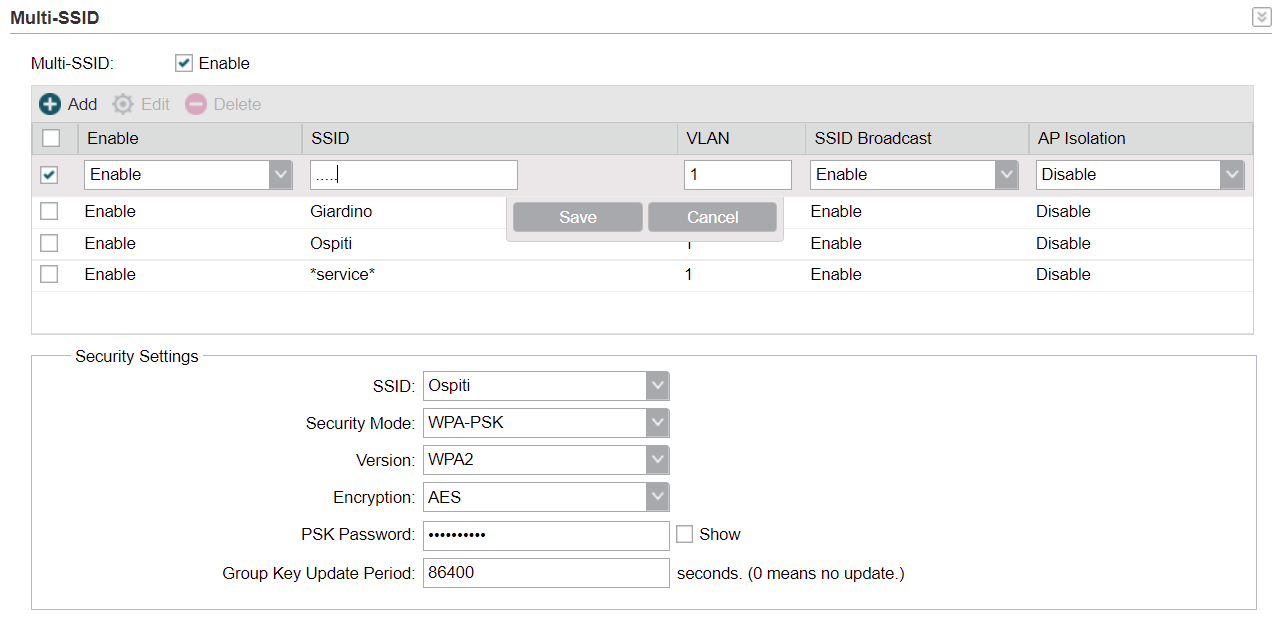The height and width of the screenshot is (621, 1283).
Task: Toggle the header select-all checkbox
Action: 51,138
